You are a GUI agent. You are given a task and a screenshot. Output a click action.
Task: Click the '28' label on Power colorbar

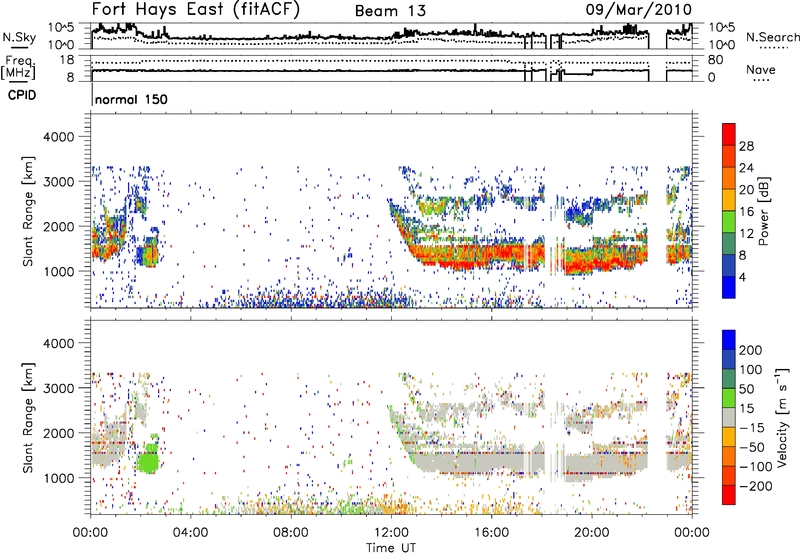click(x=746, y=146)
